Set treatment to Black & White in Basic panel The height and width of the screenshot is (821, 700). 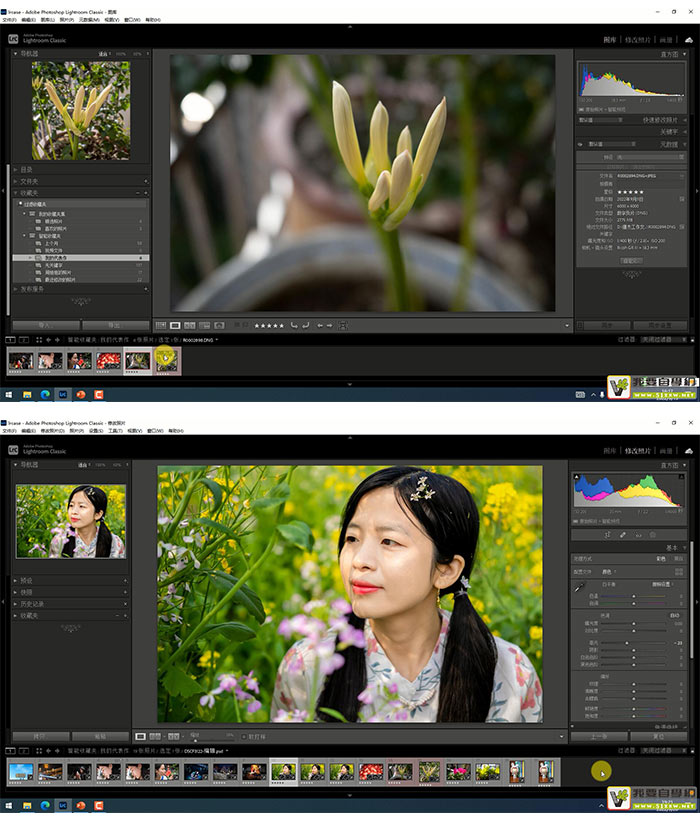678,559
